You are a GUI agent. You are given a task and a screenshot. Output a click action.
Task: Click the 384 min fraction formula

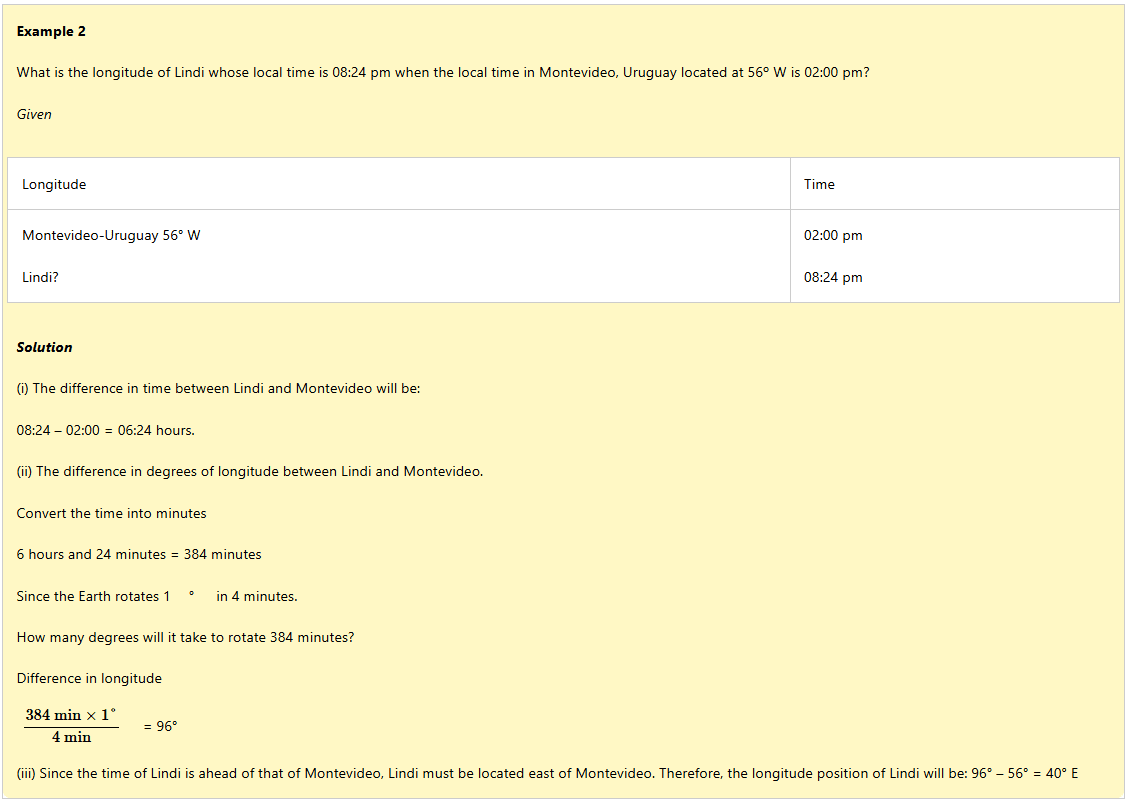point(71,726)
